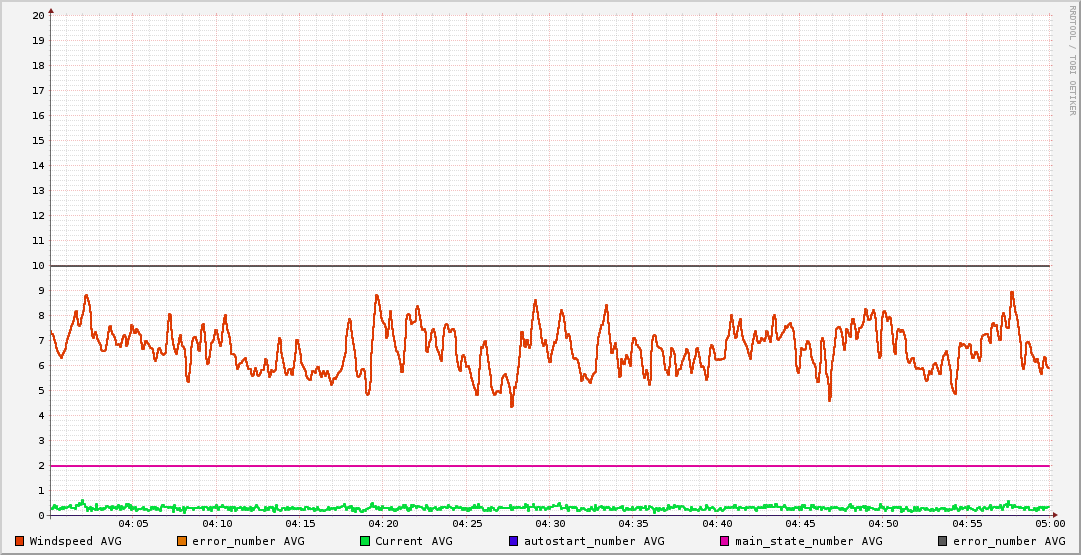
Task: Click the green Current AVG legend swatch
Action: coord(365,541)
